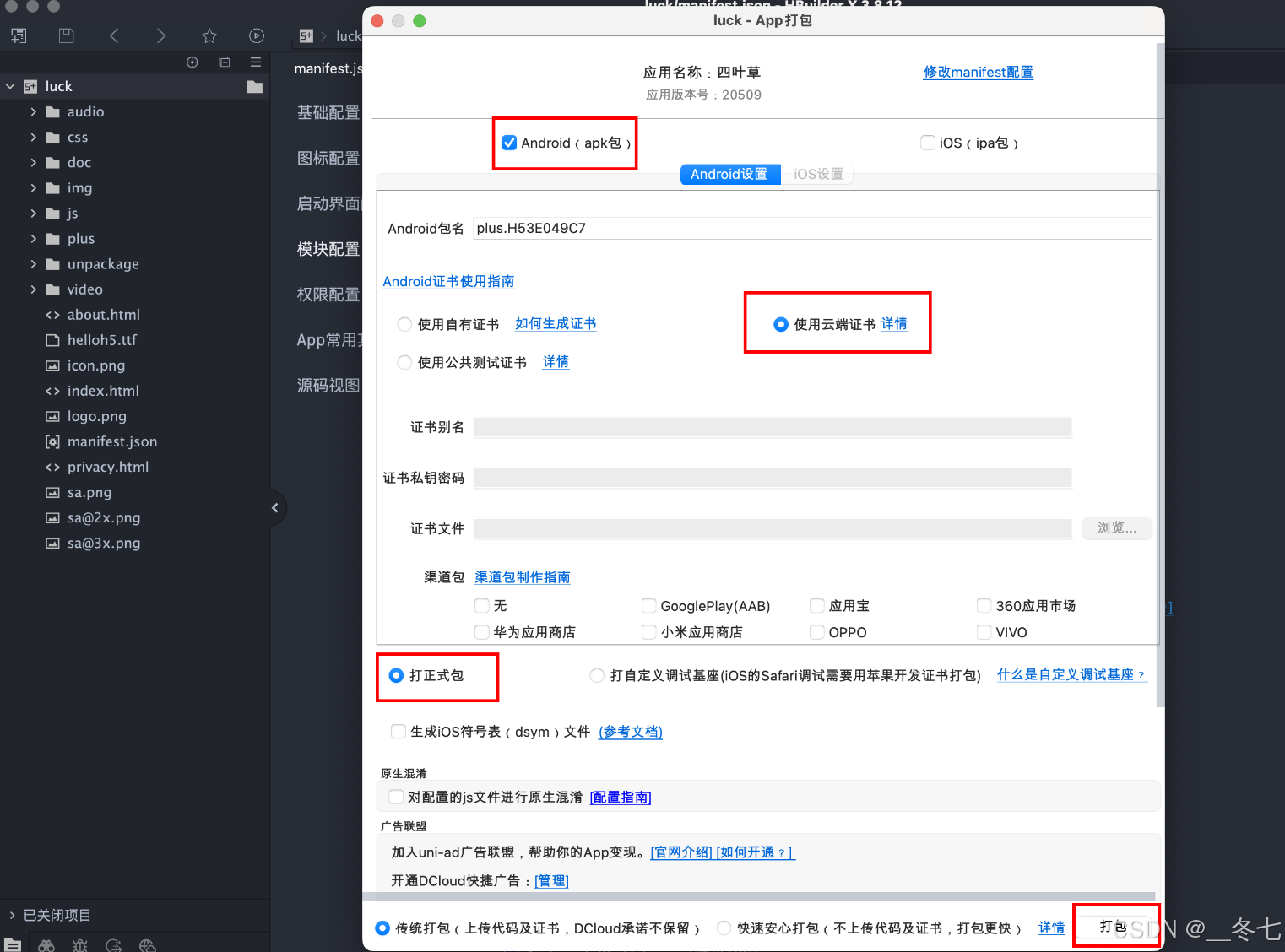The image size is (1285, 952).
Task: Click the back navigation arrow in toolbar
Action: click(x=114, y=35)
